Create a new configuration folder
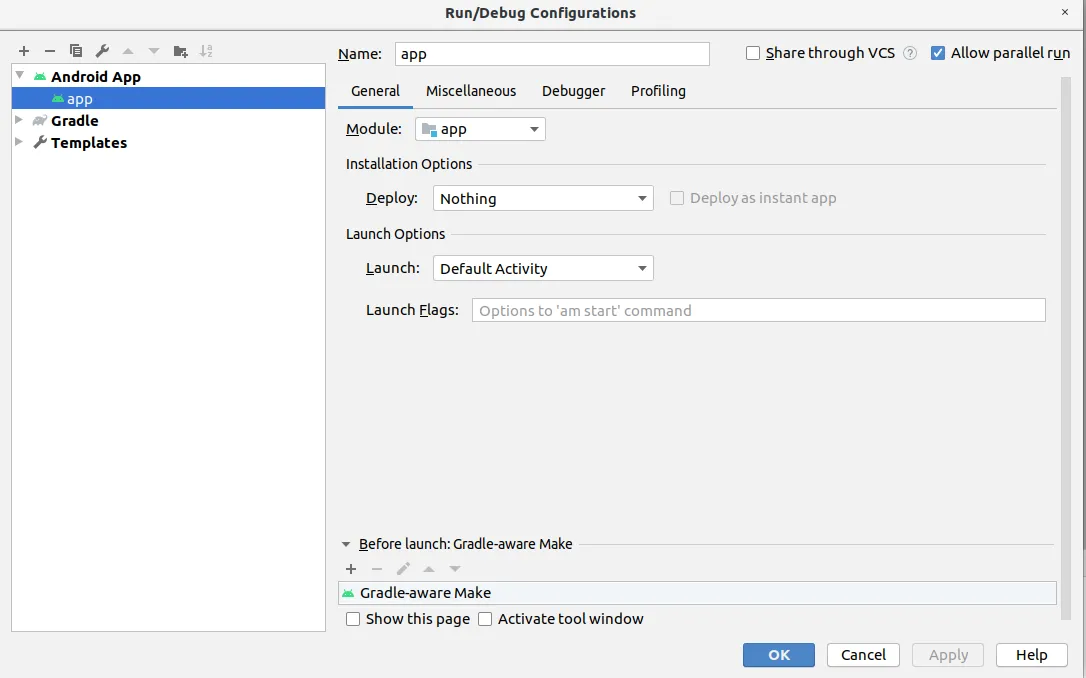1086x678 pixels. click(180, 51)
